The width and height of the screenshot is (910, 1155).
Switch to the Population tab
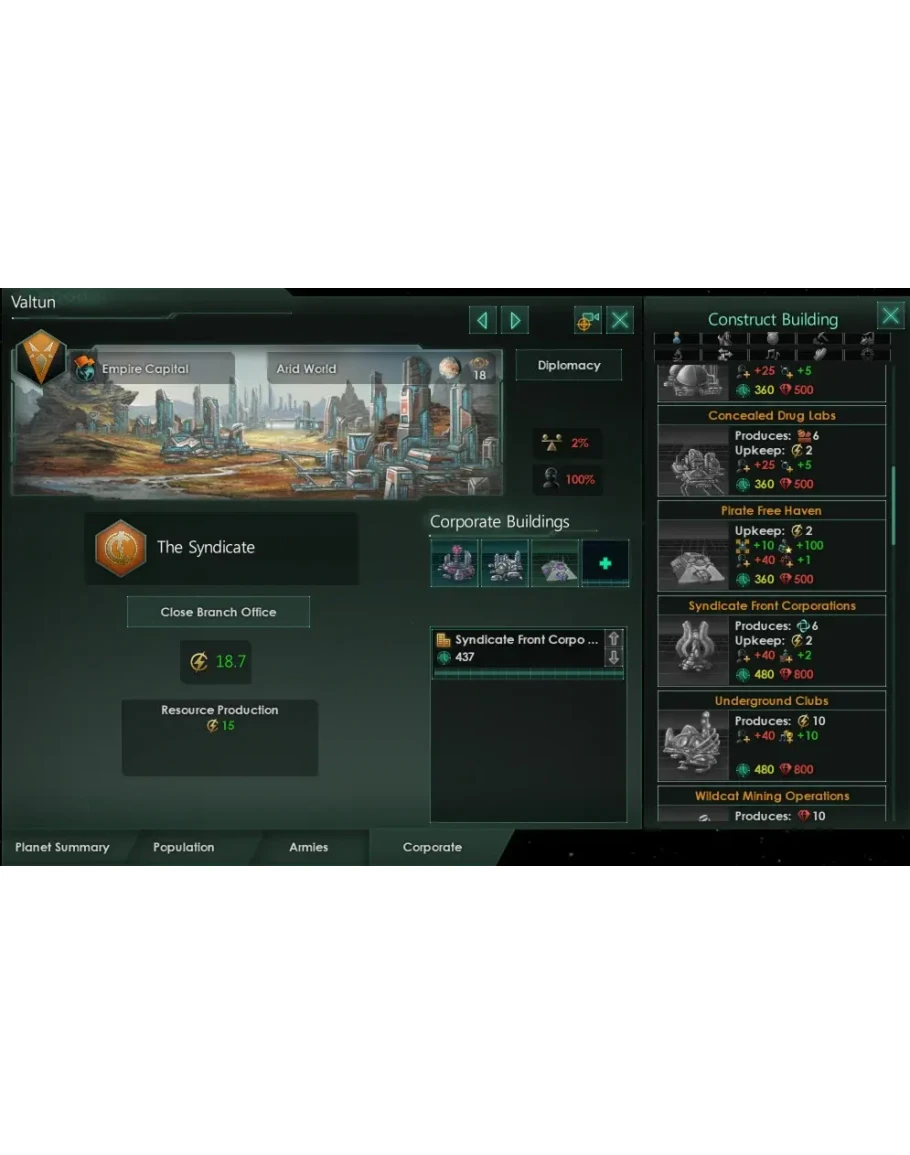tap(183, 847)
